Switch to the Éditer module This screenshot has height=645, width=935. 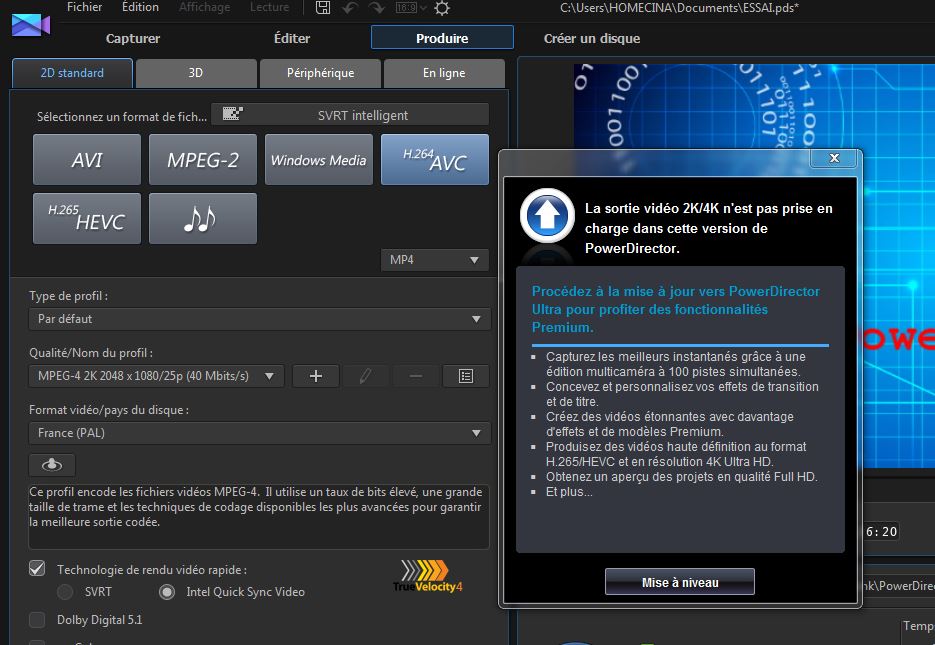[x=292, y=38]
